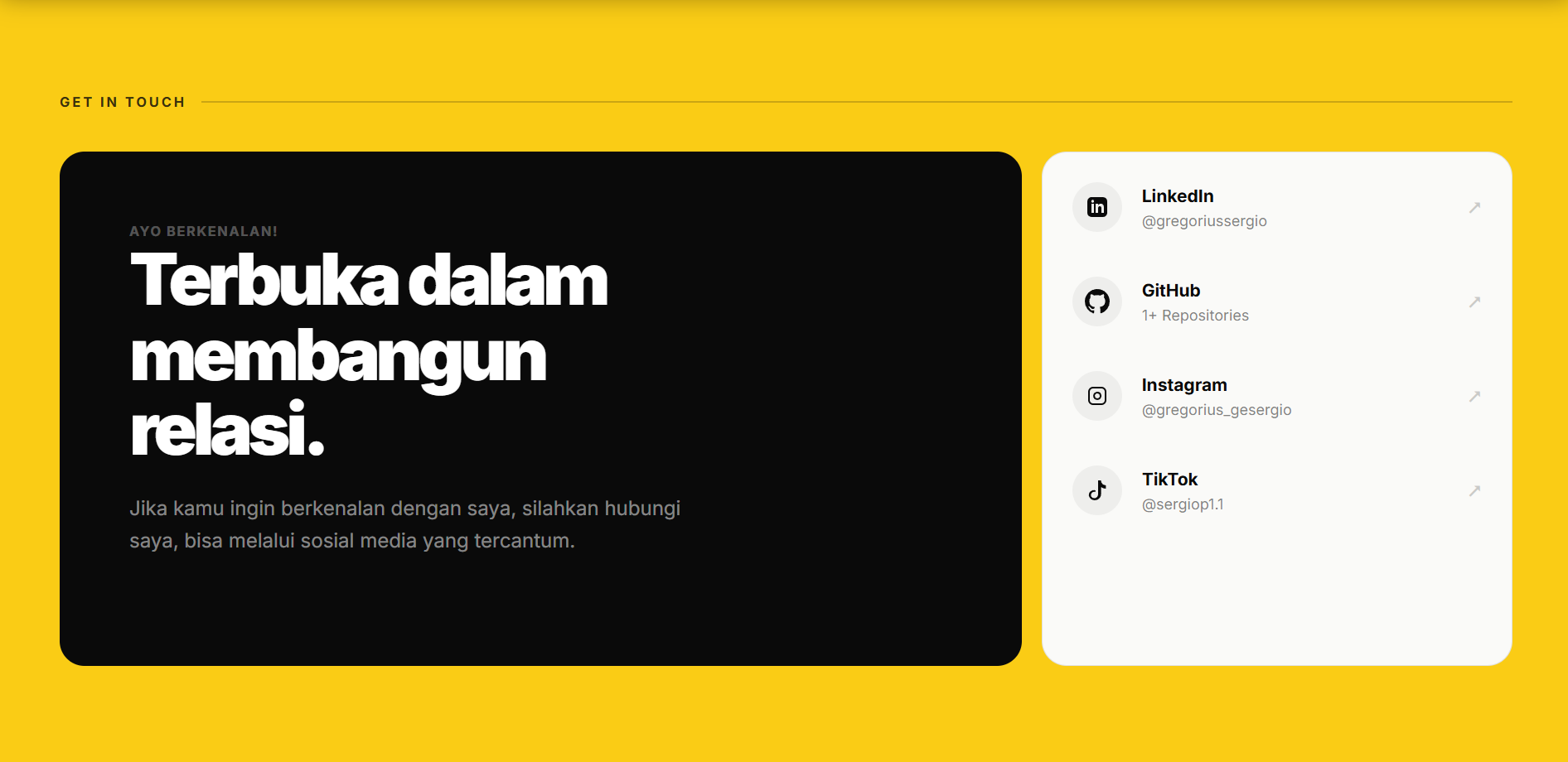Click the TikTok list row
The height and width of the screenshot is (762, 1568).
pos(1276,490)
